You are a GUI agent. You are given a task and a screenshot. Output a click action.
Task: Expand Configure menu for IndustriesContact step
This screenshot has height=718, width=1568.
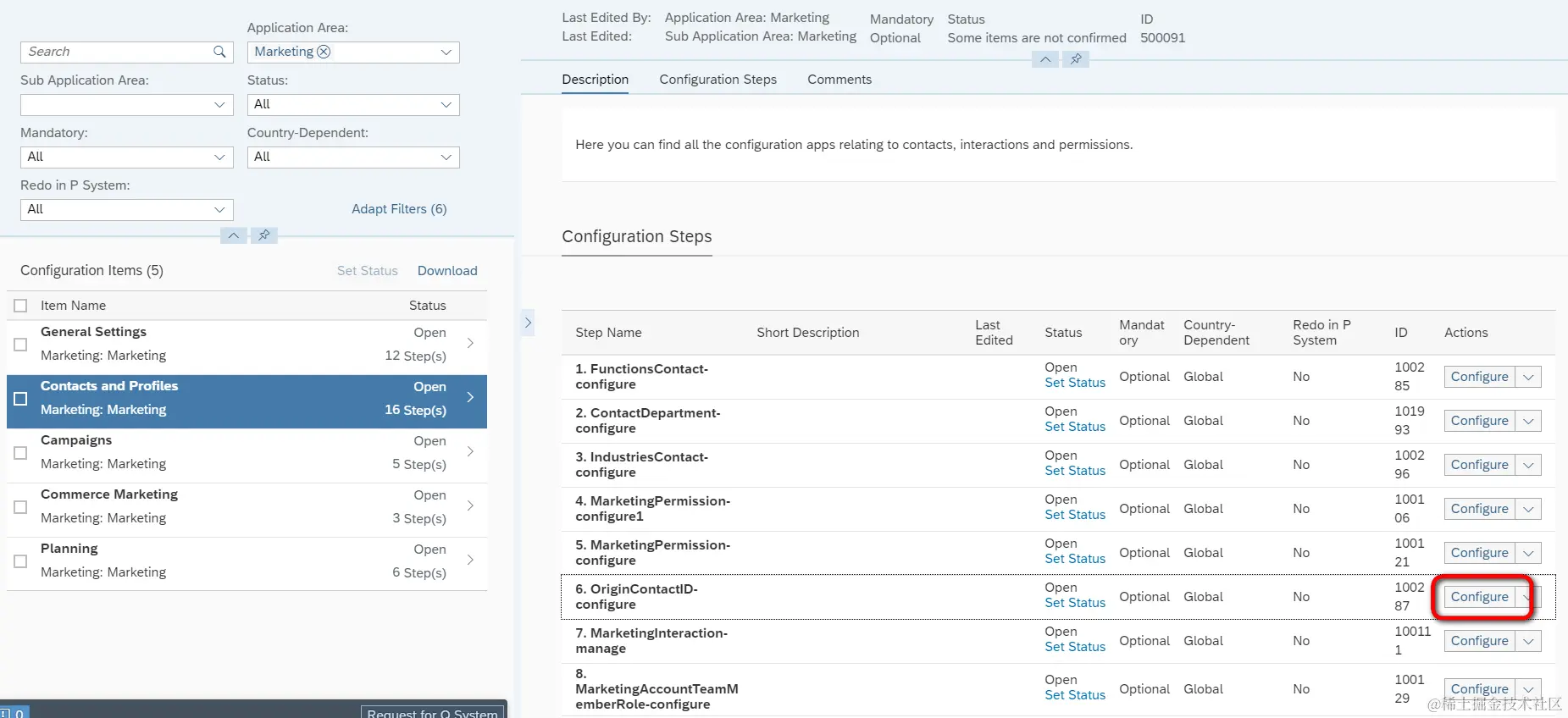(x=1529, y=466)
